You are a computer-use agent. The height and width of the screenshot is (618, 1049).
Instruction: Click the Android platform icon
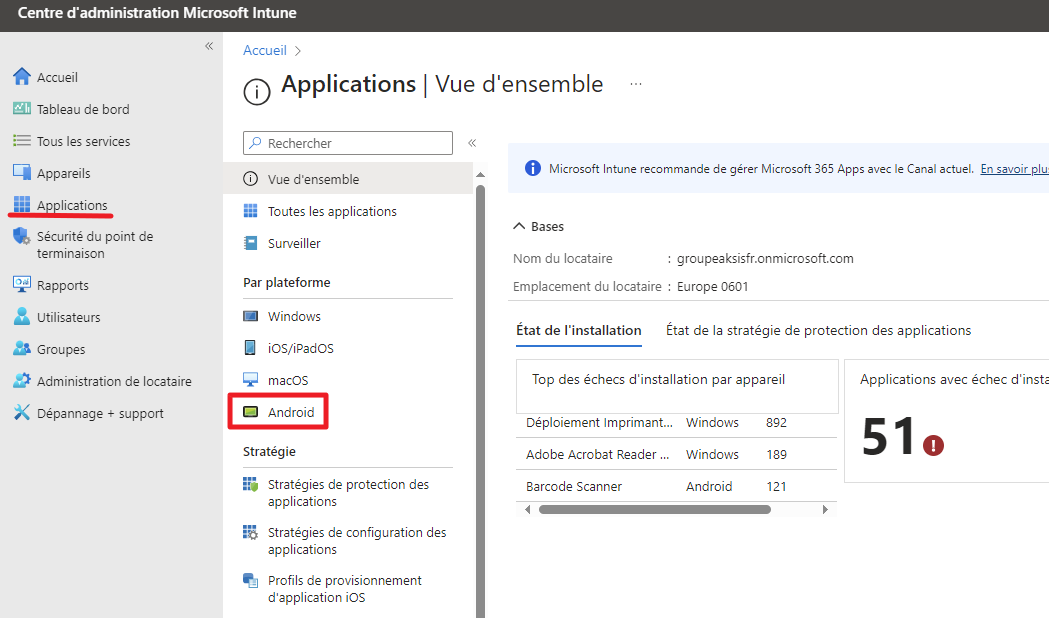[250, 412]
